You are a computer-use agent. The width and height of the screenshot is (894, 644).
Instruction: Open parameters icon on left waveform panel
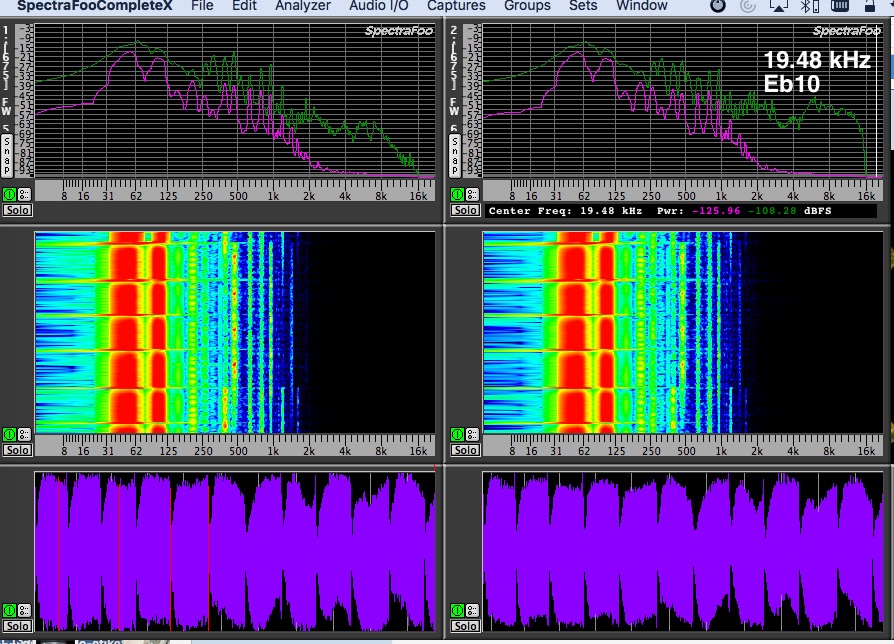(24, 610)
